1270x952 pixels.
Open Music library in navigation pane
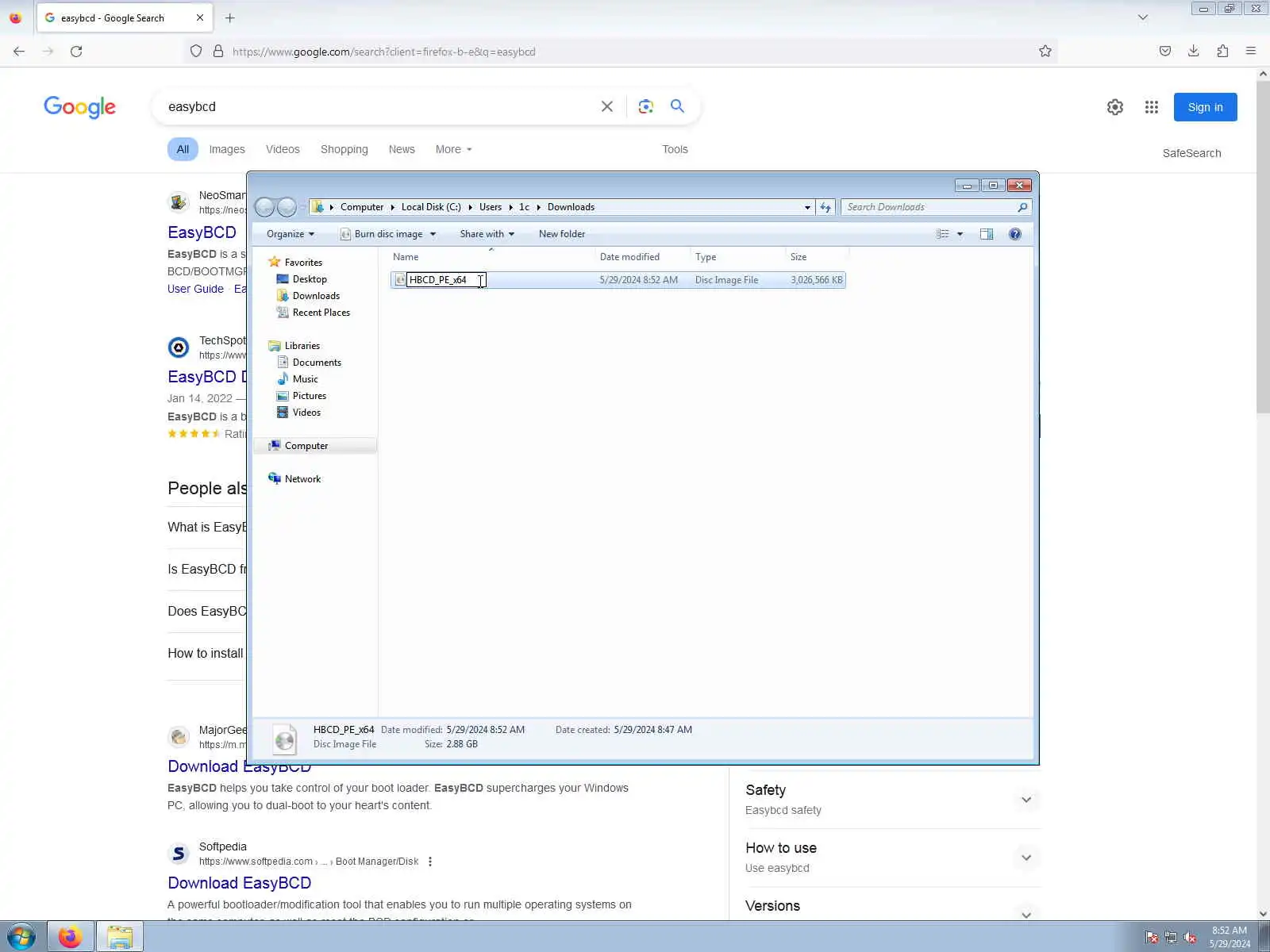pyautogui.click(x=305, y=379)
